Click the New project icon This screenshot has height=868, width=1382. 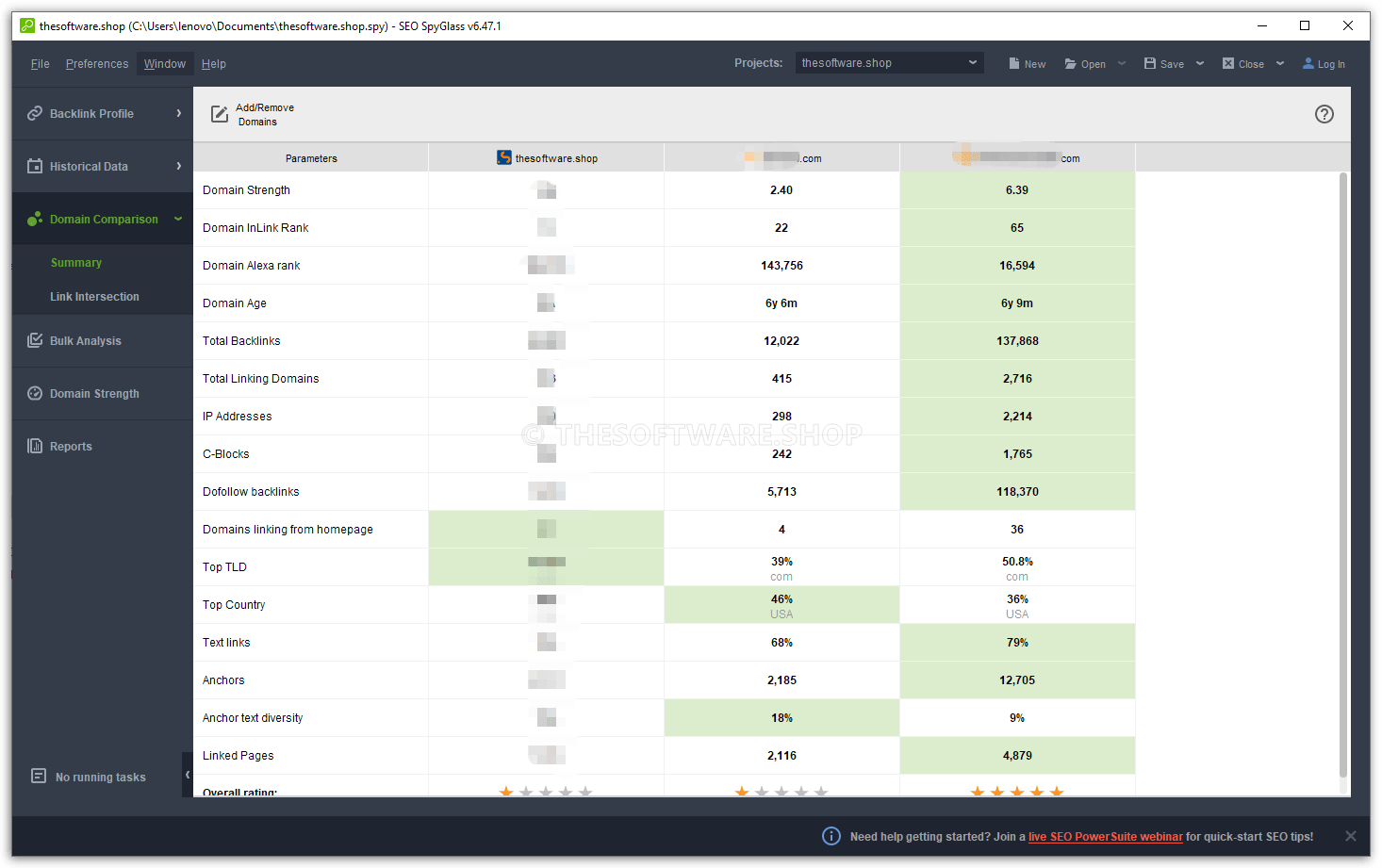coord(1014,63)
